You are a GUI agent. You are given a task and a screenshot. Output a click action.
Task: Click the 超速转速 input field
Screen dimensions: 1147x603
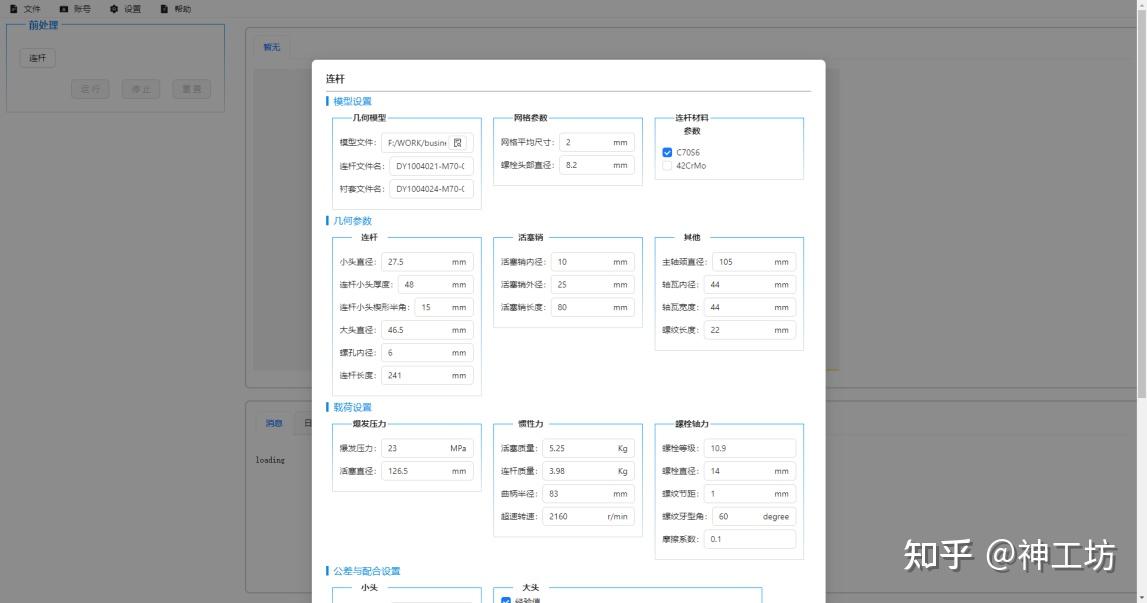[588, 517]
